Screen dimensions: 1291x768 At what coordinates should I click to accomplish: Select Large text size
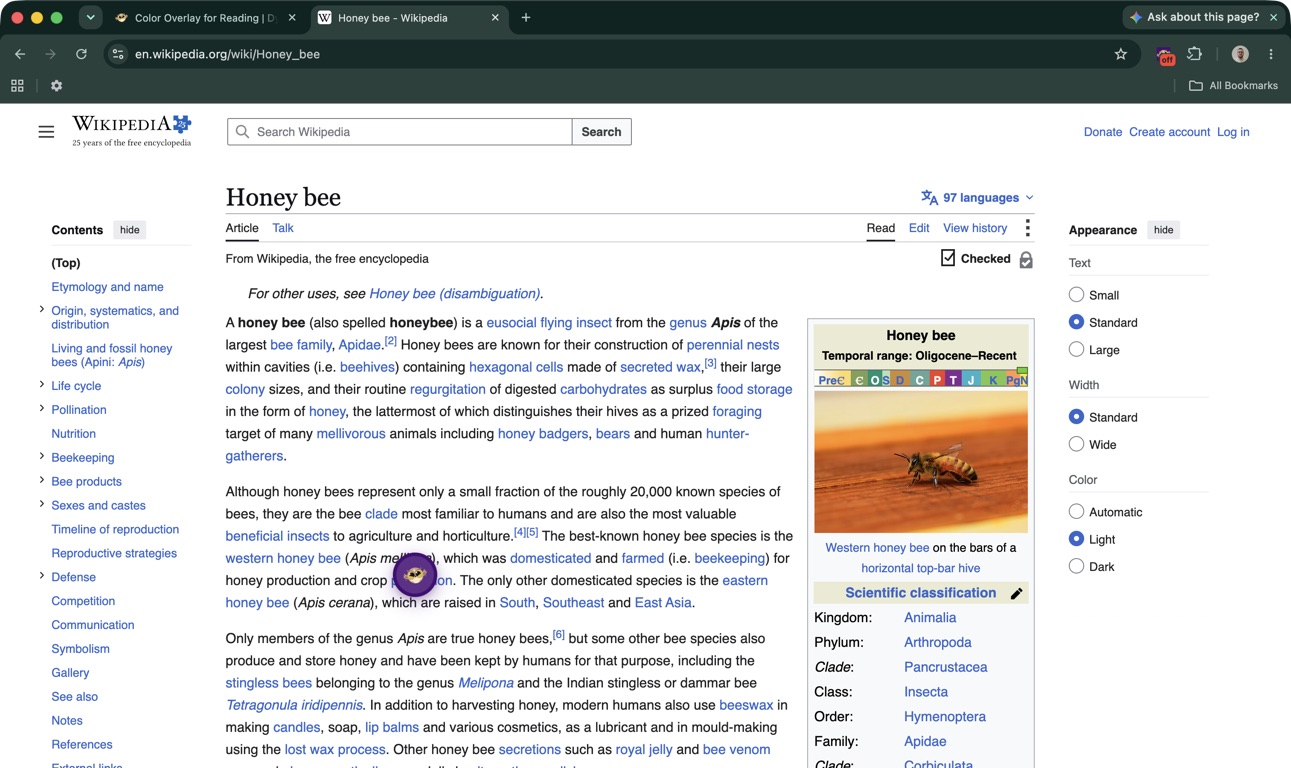(x=1076, y=350)
